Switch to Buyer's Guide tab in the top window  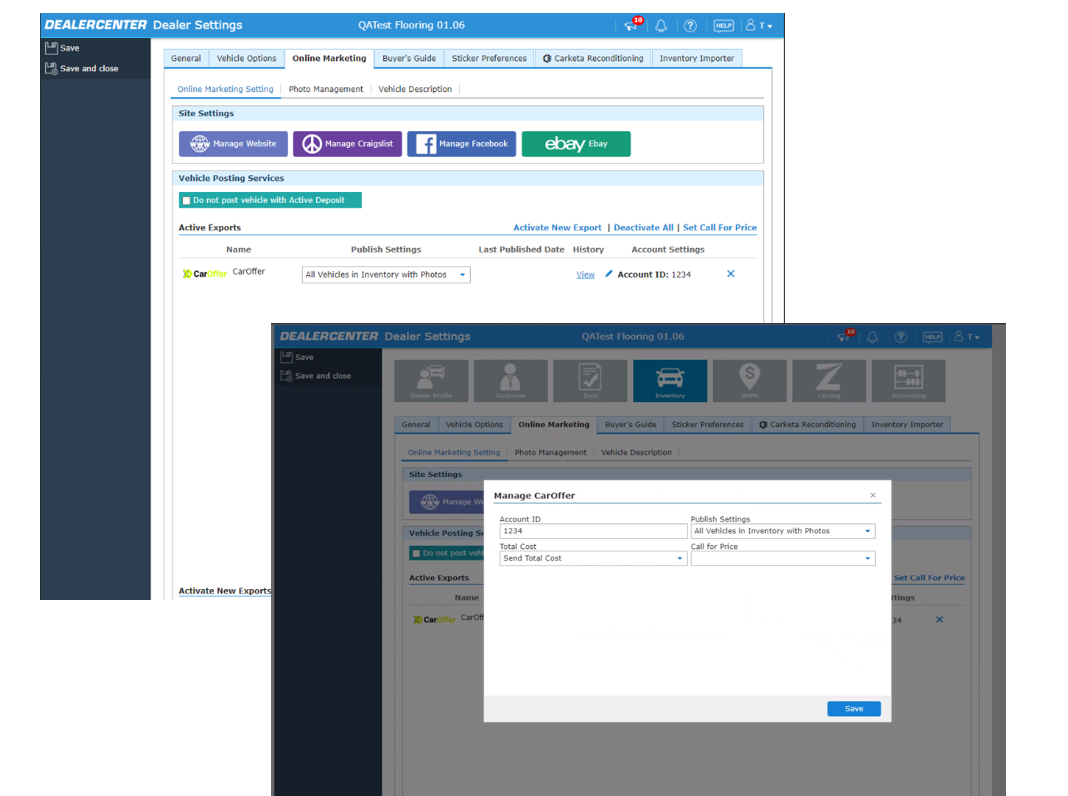coord(409,59)
